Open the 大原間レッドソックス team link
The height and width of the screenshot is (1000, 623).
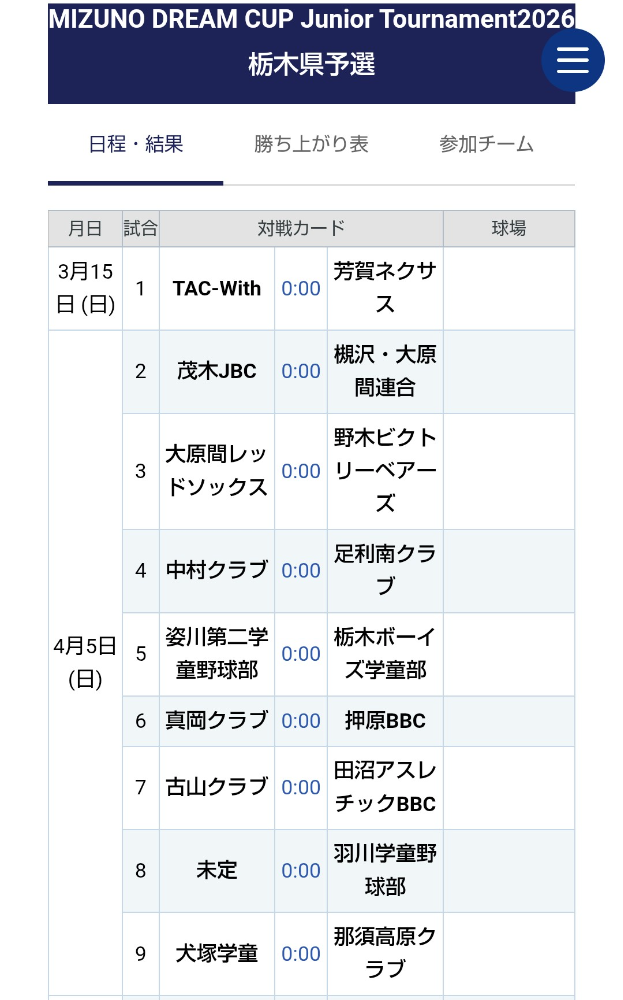[217, 471]
